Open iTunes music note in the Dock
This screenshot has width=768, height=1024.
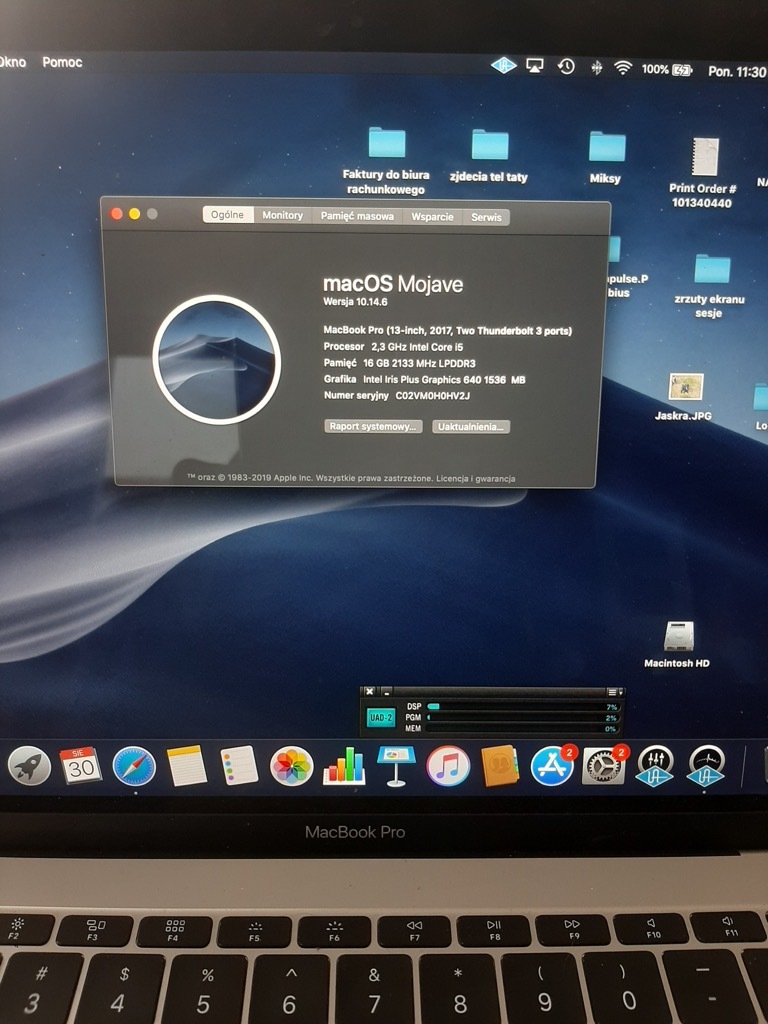pos(448,766)
